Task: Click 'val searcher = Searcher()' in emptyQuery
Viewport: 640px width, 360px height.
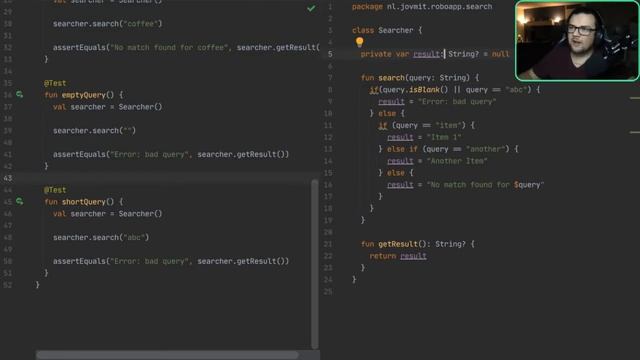Action: [x=107, y=107]
